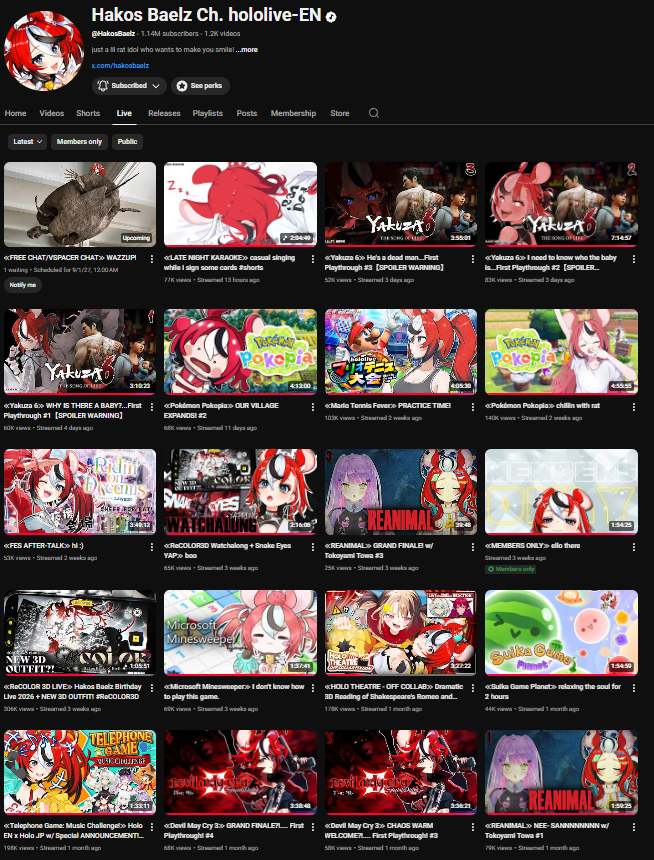The image size is (654, 860).
Task: Open the Suika Game Planet video title
Action: (x=553, y=692)
